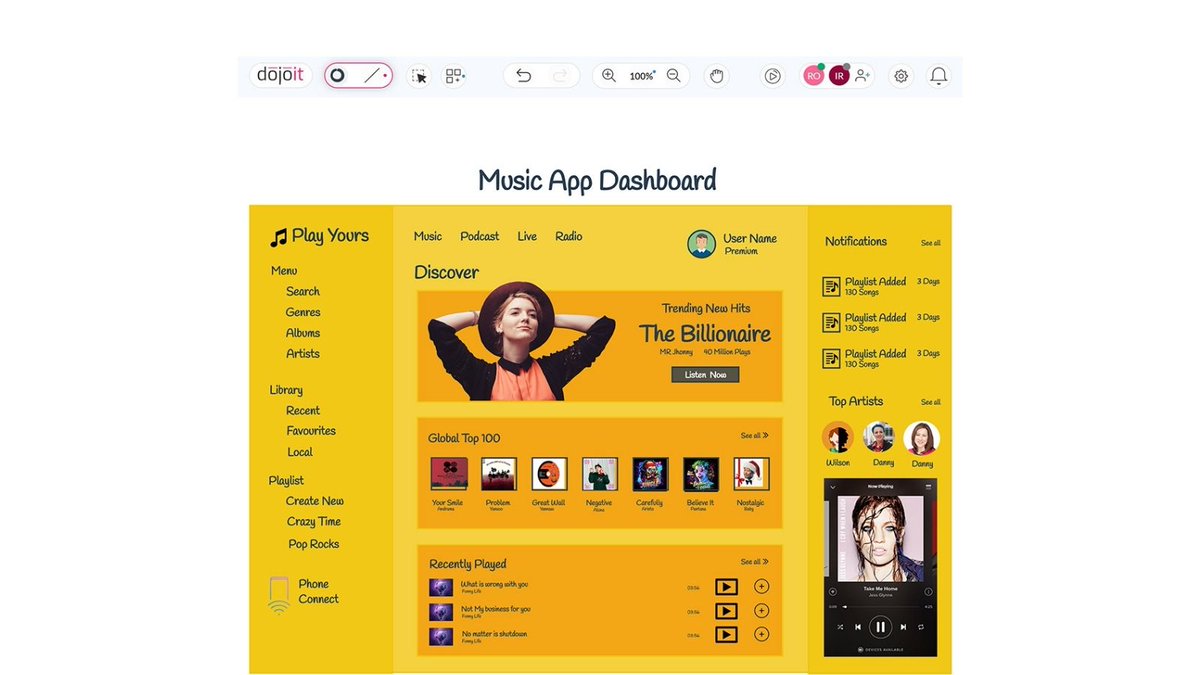
Task: Open notifications via the bell icon
Action: click(x=938, y=75)
